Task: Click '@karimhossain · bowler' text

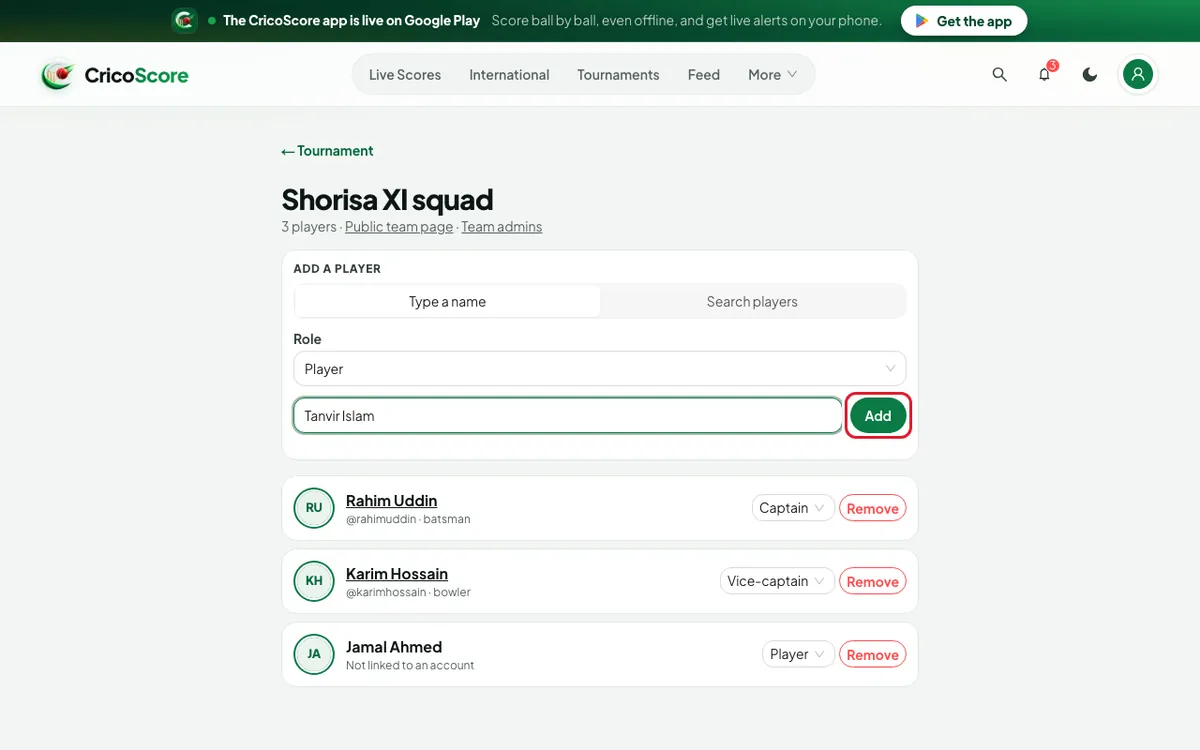Action: [x=408, y=592]
